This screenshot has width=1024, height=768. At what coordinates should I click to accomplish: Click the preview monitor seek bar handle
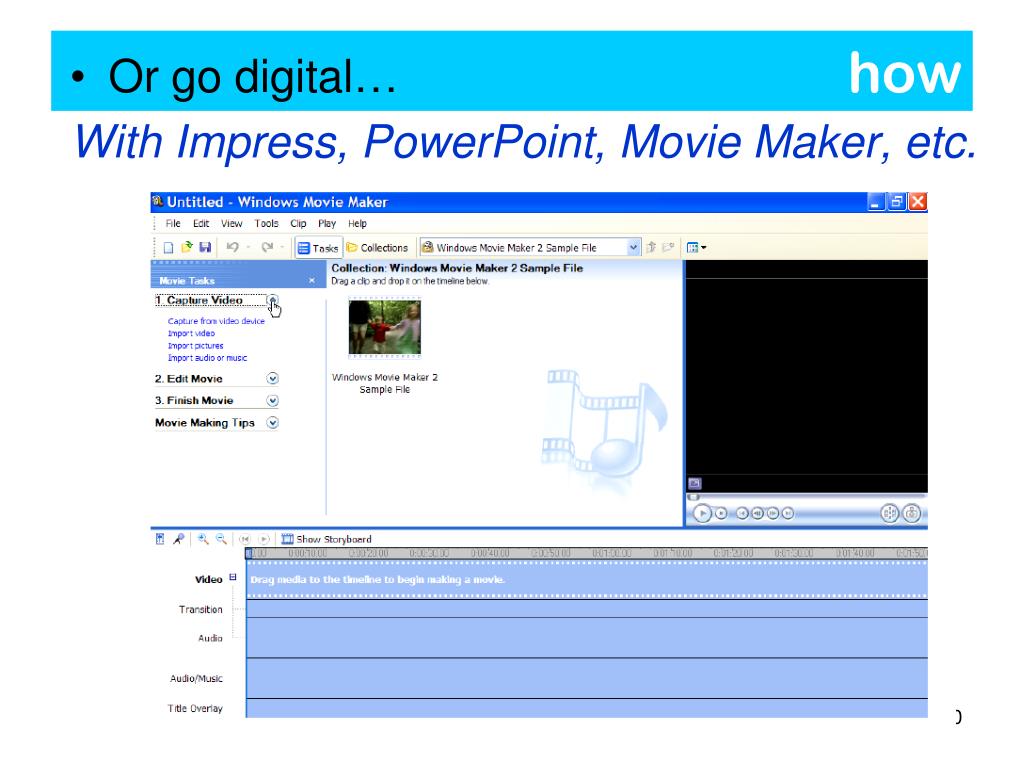(x=693, y=497)
